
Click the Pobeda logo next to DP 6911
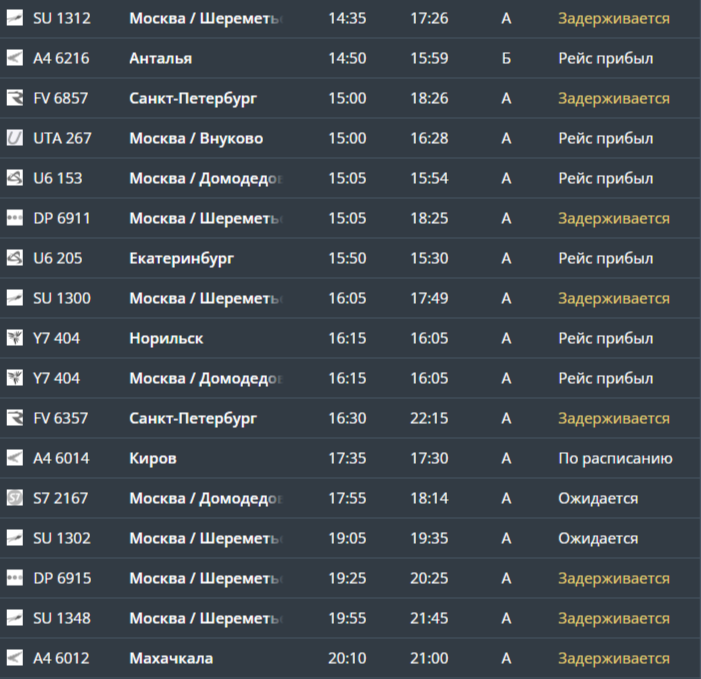click(15, 218)
